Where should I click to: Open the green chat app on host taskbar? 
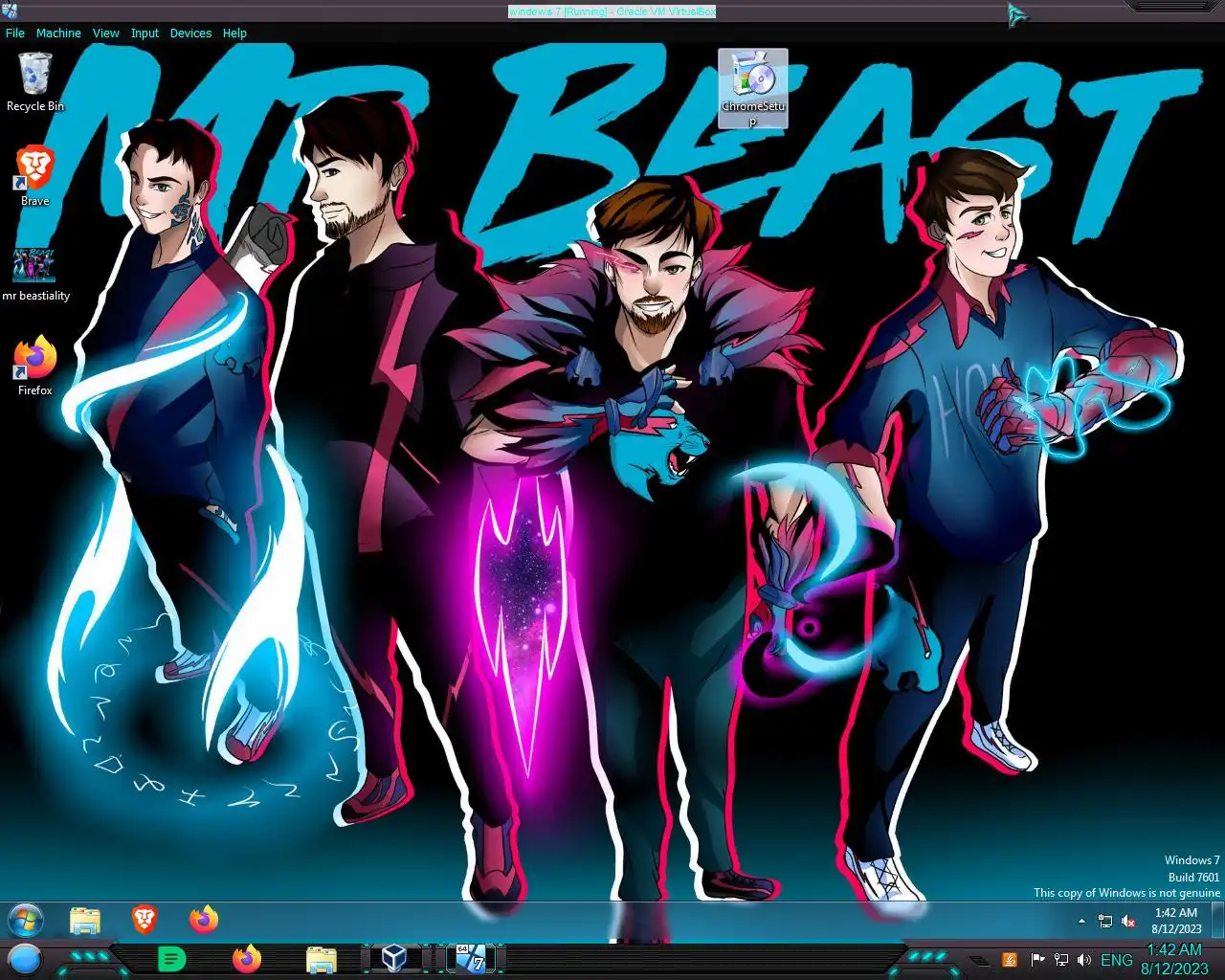coord(171,958)
